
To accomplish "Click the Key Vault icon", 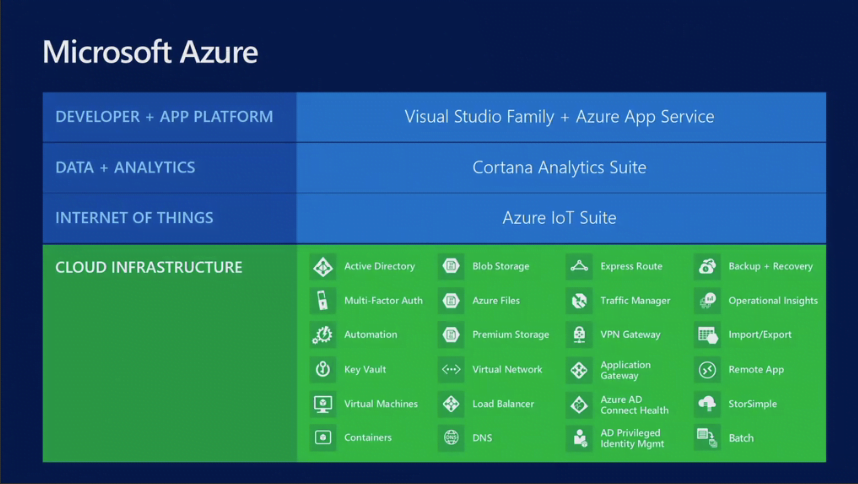I will click(323, 370).
